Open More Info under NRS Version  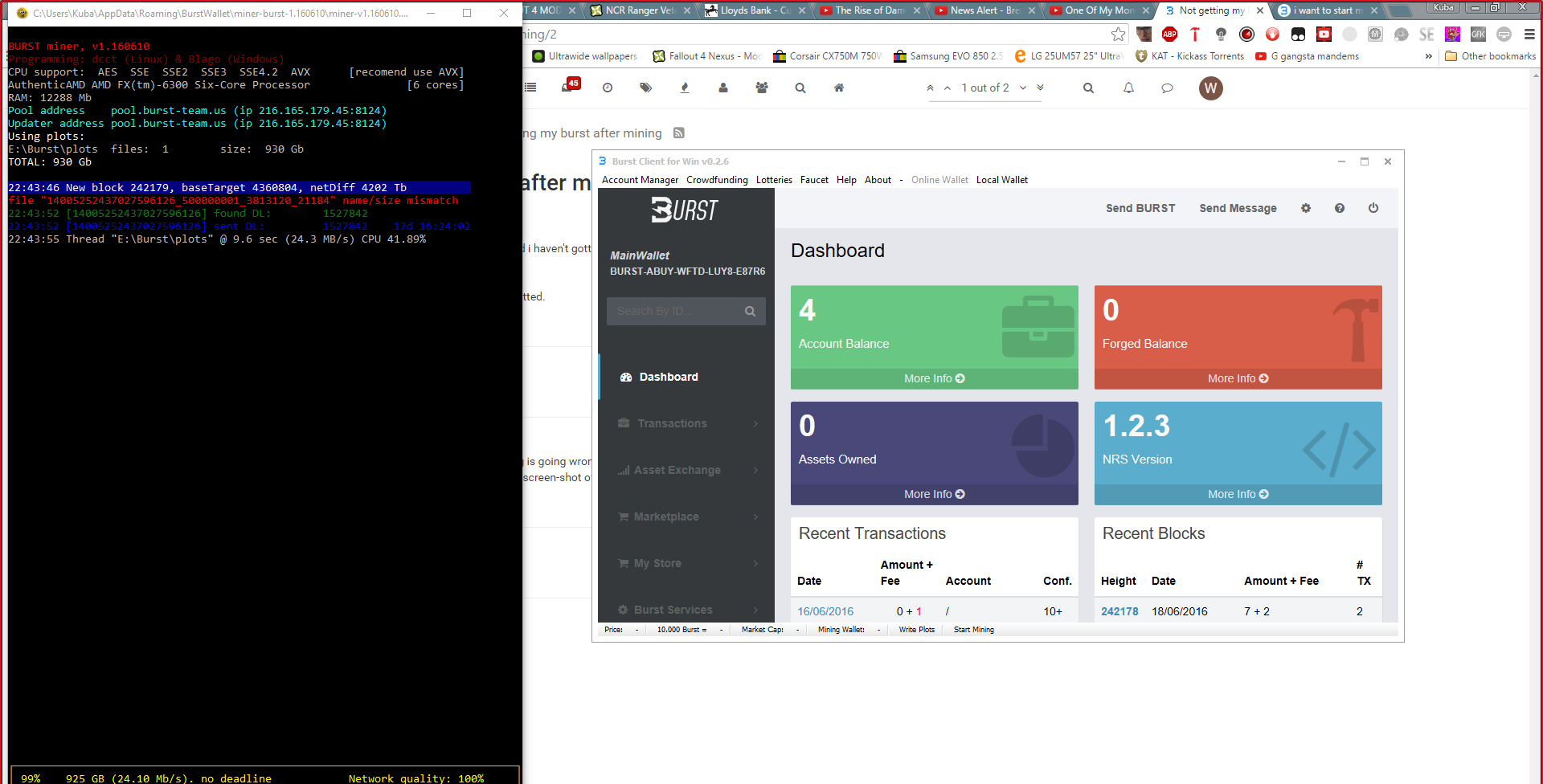click(1238, 494)
